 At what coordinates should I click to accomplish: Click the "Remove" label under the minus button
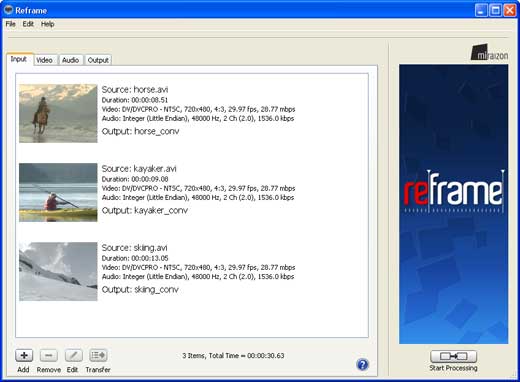click(x=49, y=370)
